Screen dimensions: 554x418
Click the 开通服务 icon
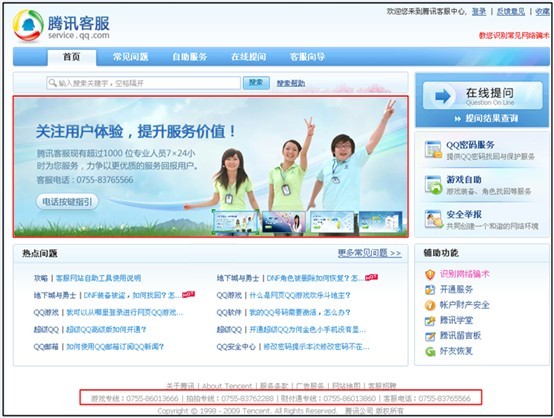point(430,290)
